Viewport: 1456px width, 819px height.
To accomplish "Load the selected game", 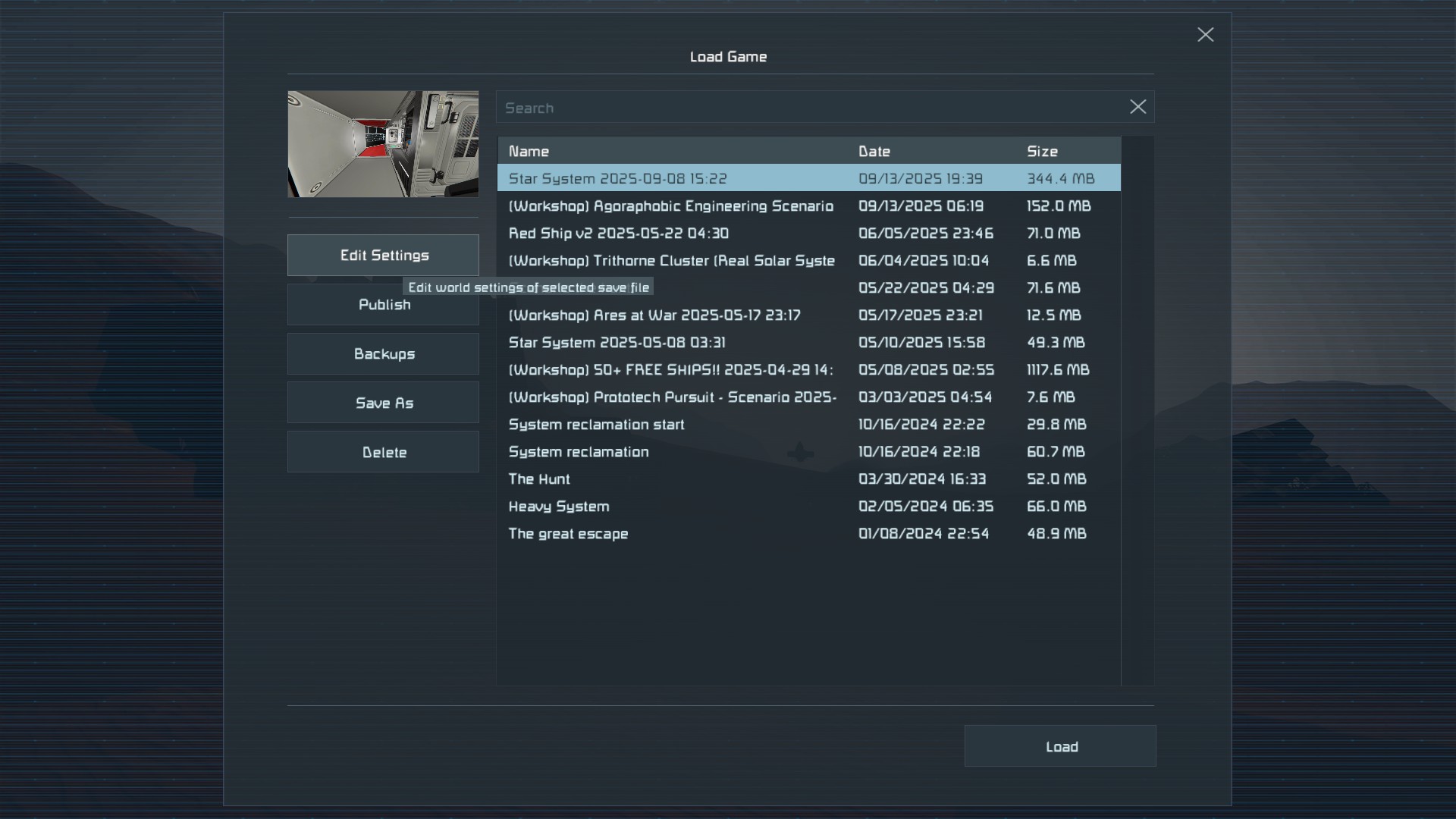I will pyautogui.click(x=1059, y=746).
